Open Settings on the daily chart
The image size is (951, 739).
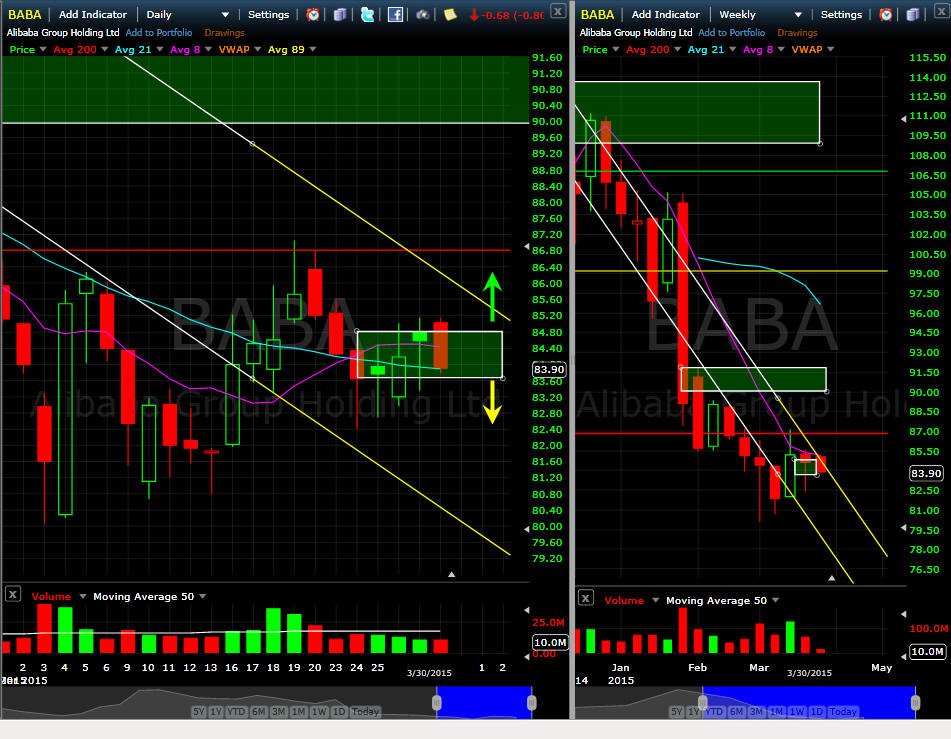click(268, 15)
